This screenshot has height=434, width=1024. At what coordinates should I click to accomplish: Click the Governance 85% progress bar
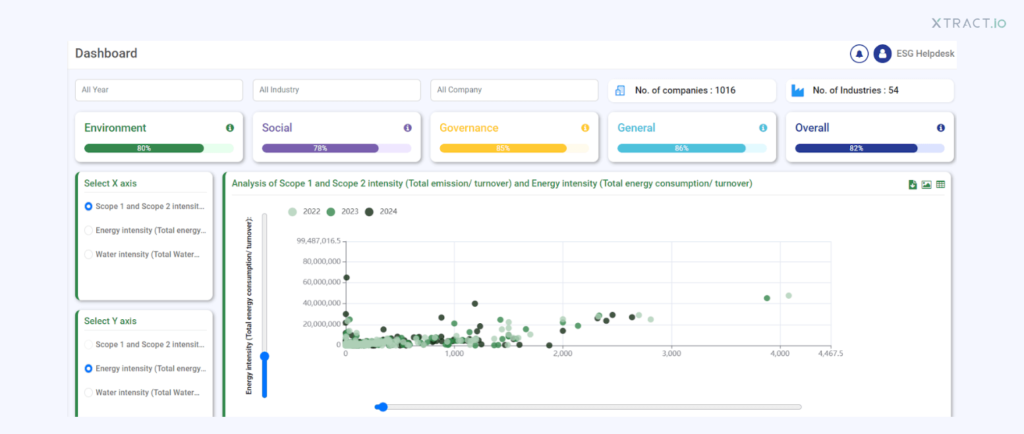click(x=514, y=148)
